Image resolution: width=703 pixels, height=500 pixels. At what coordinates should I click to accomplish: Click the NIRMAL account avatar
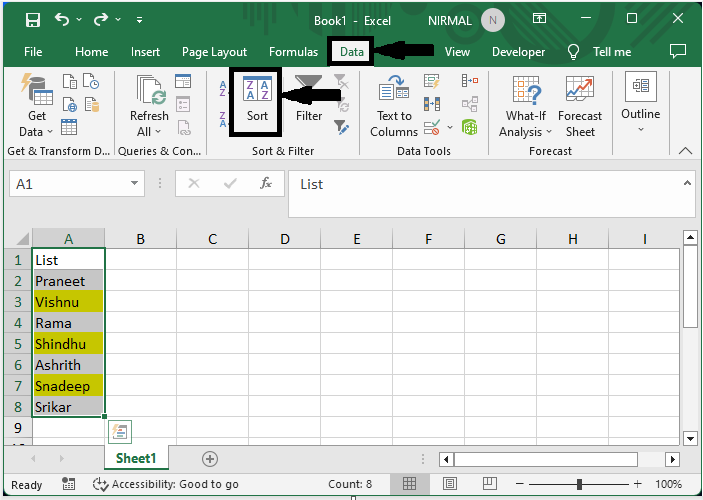click(x=493, y=20)
